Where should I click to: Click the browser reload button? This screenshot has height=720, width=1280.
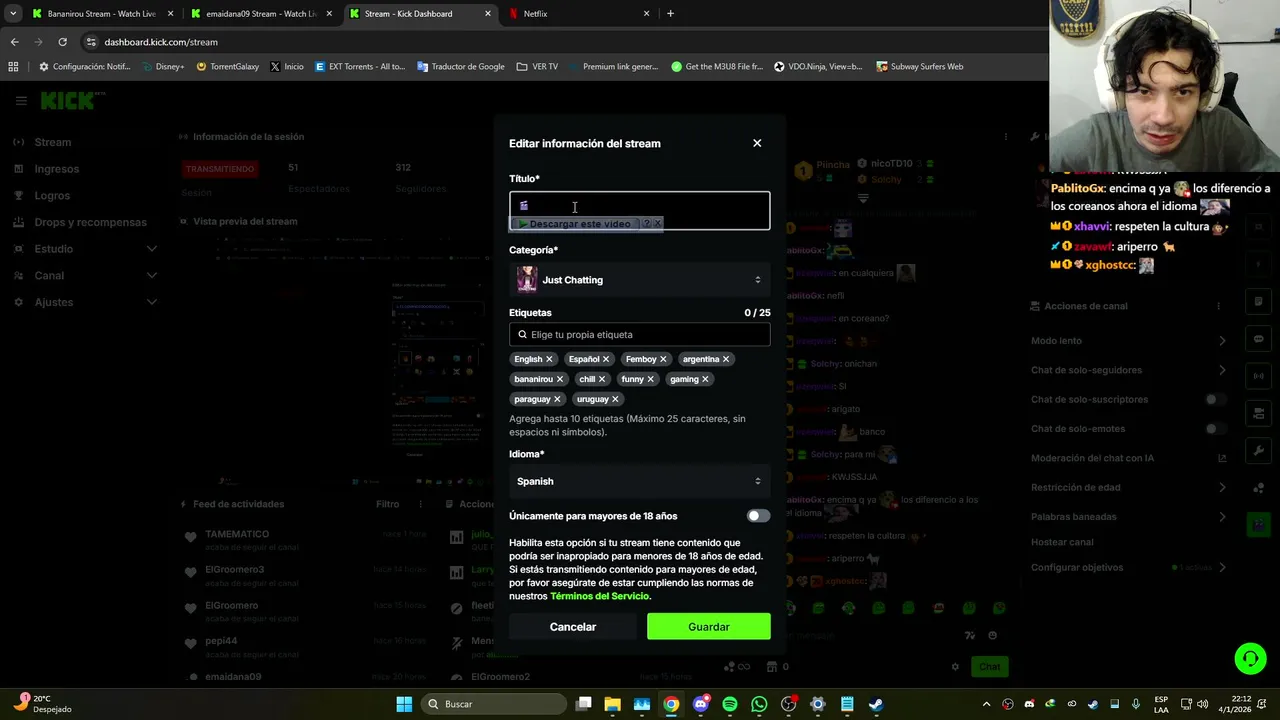click(62, 42)
